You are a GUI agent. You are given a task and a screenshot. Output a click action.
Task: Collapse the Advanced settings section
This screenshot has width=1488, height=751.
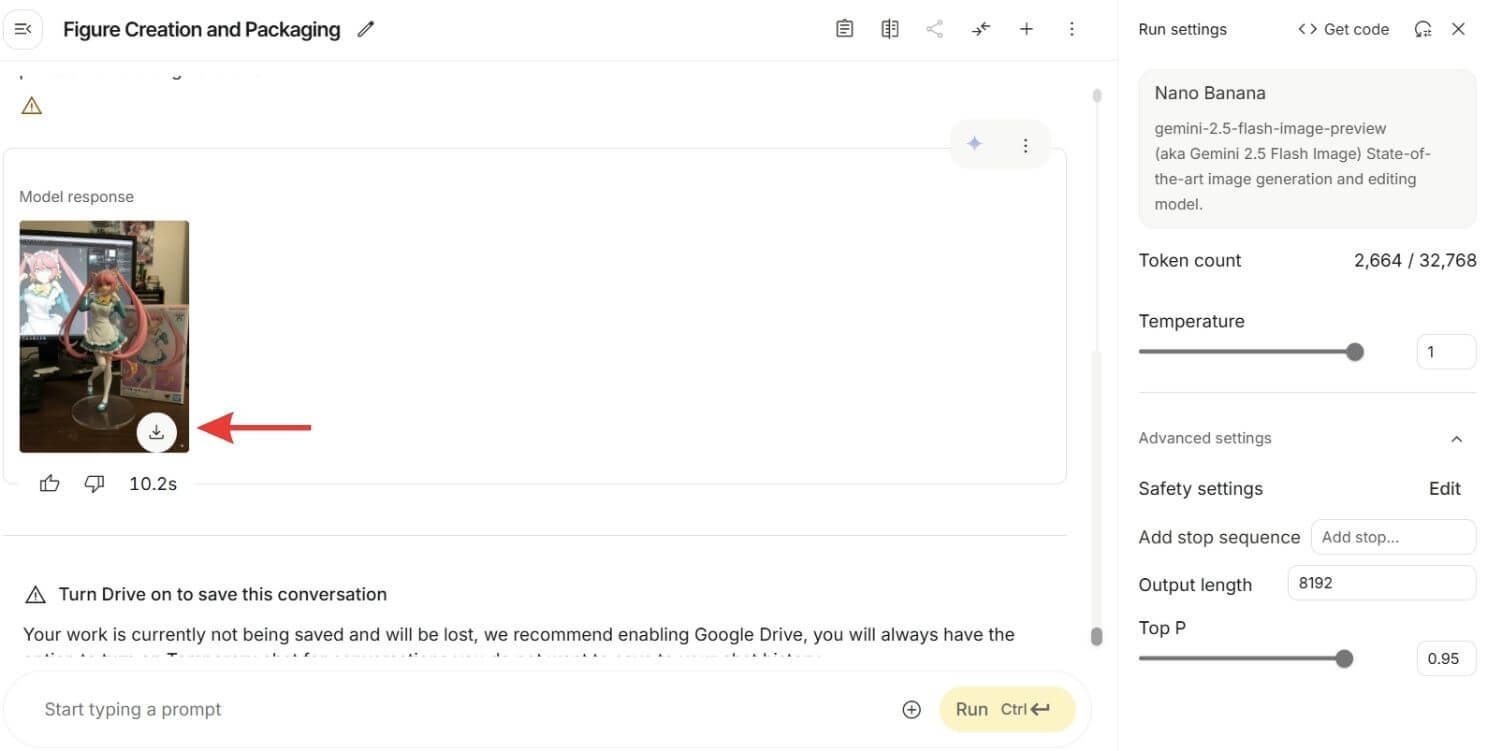pos(1457,438)
